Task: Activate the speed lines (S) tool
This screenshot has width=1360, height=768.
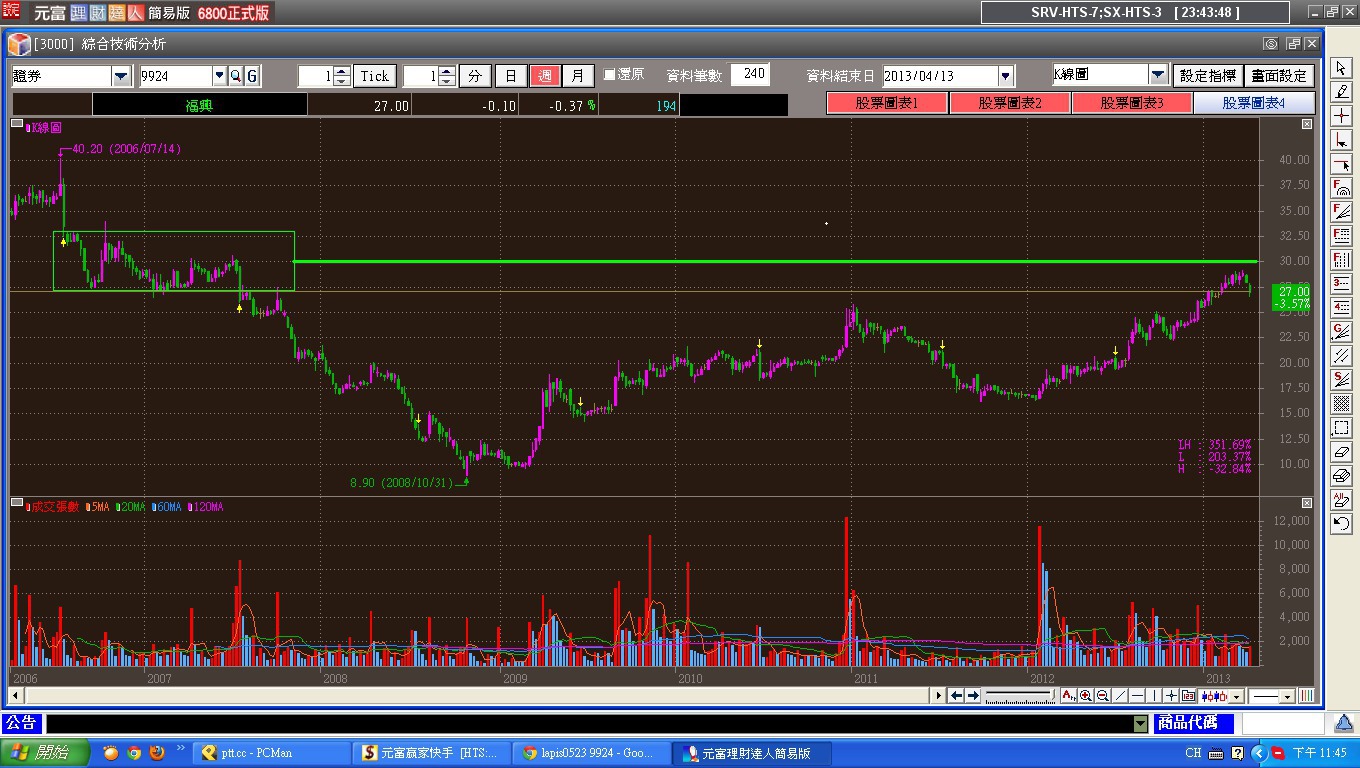Action: tap(1341, 380)
